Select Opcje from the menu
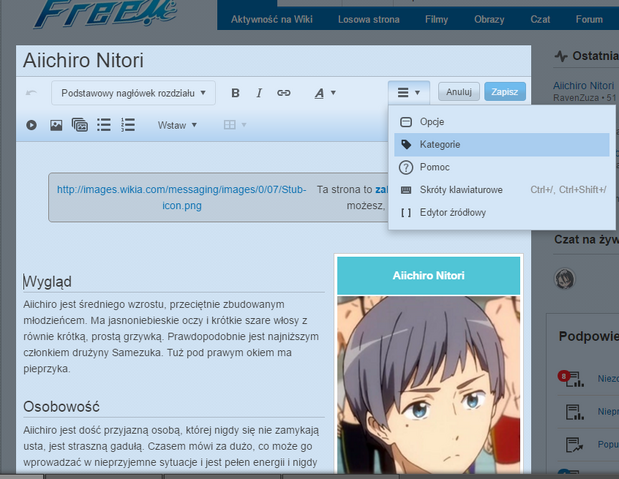Screen dimensions: 619x479 [x=501, y=122]
